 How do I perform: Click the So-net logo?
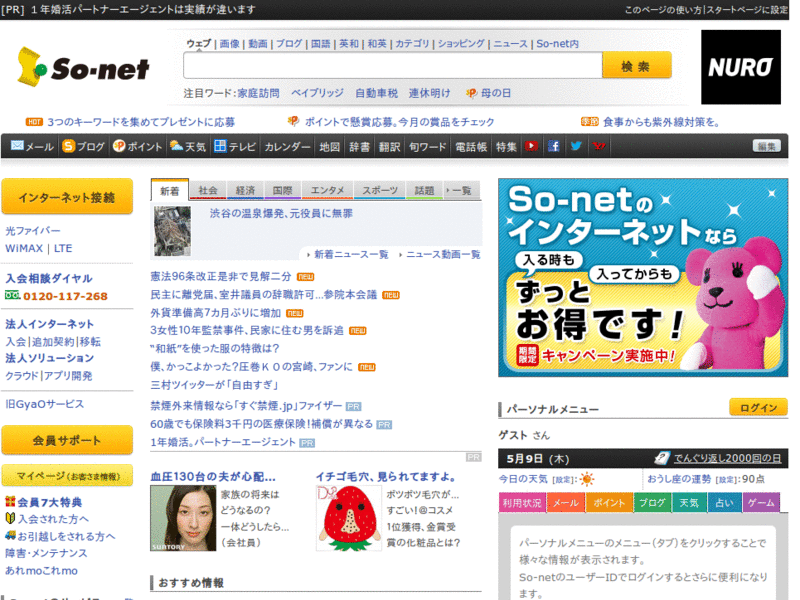pos(83,67)
